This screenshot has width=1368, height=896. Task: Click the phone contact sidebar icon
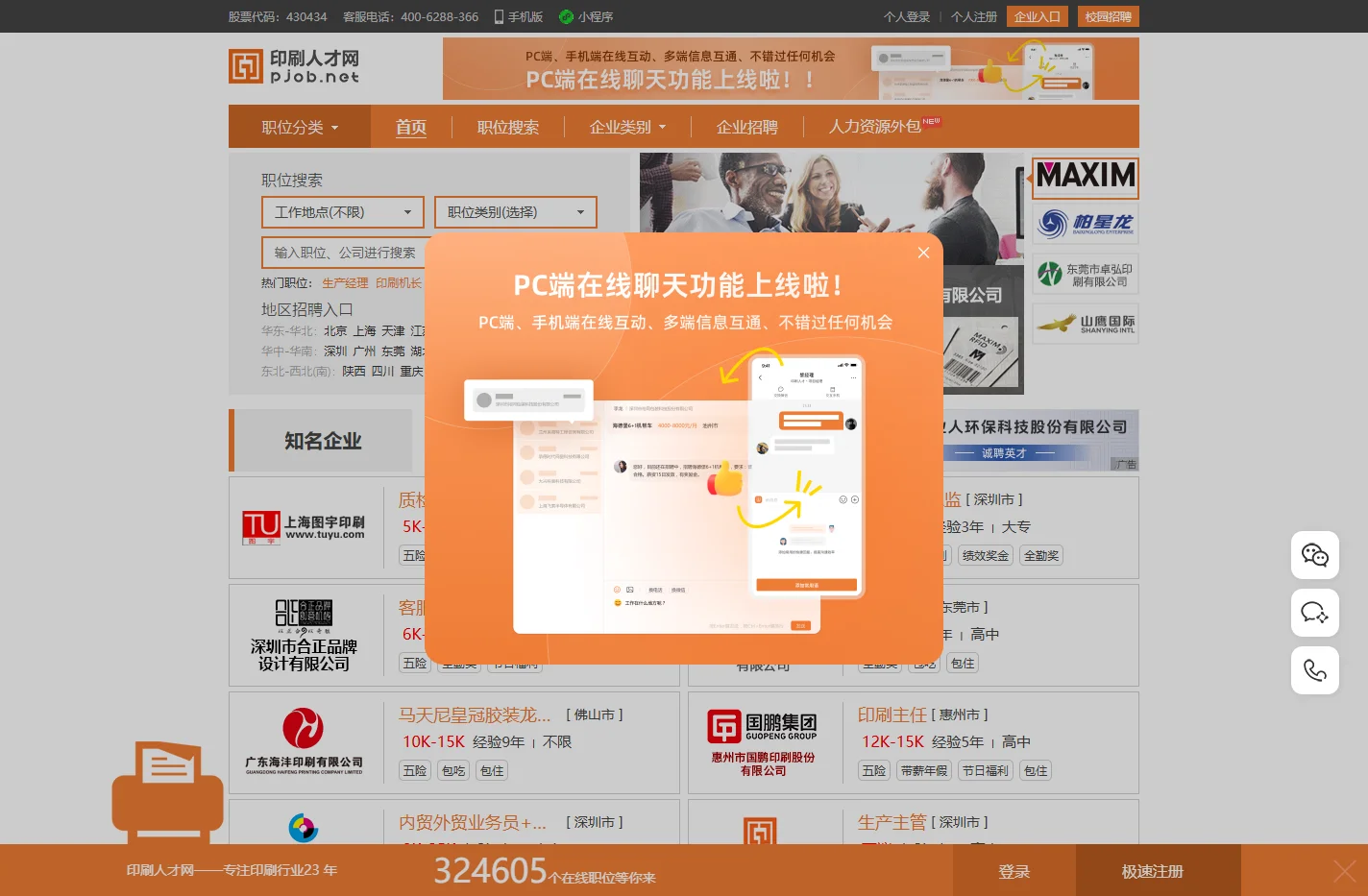coord(1315,670)
